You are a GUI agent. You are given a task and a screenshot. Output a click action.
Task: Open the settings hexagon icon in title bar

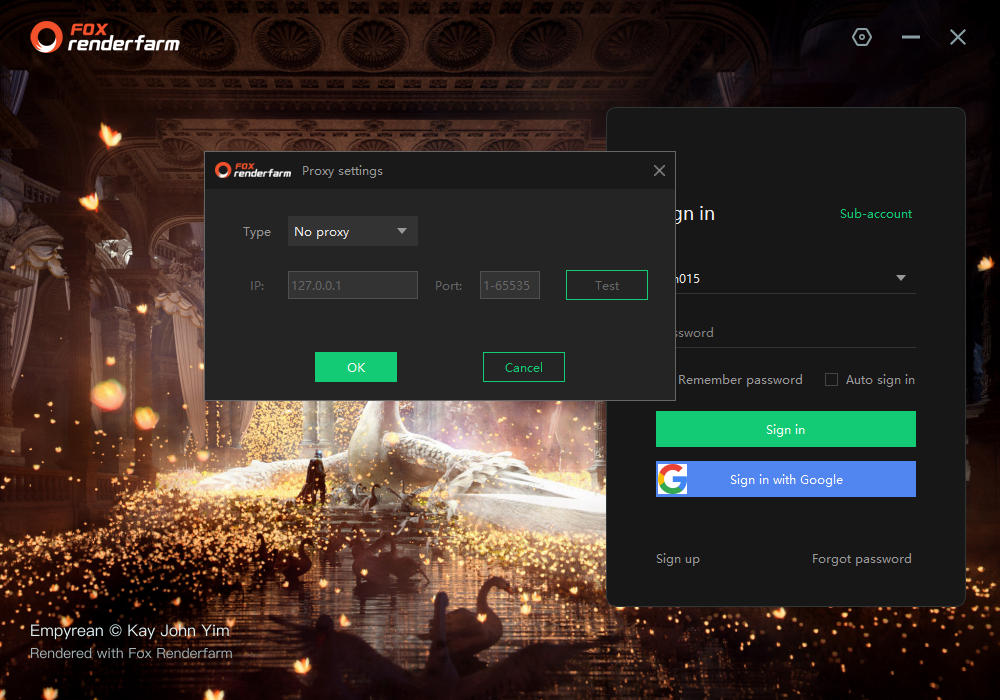pos(862,37)
